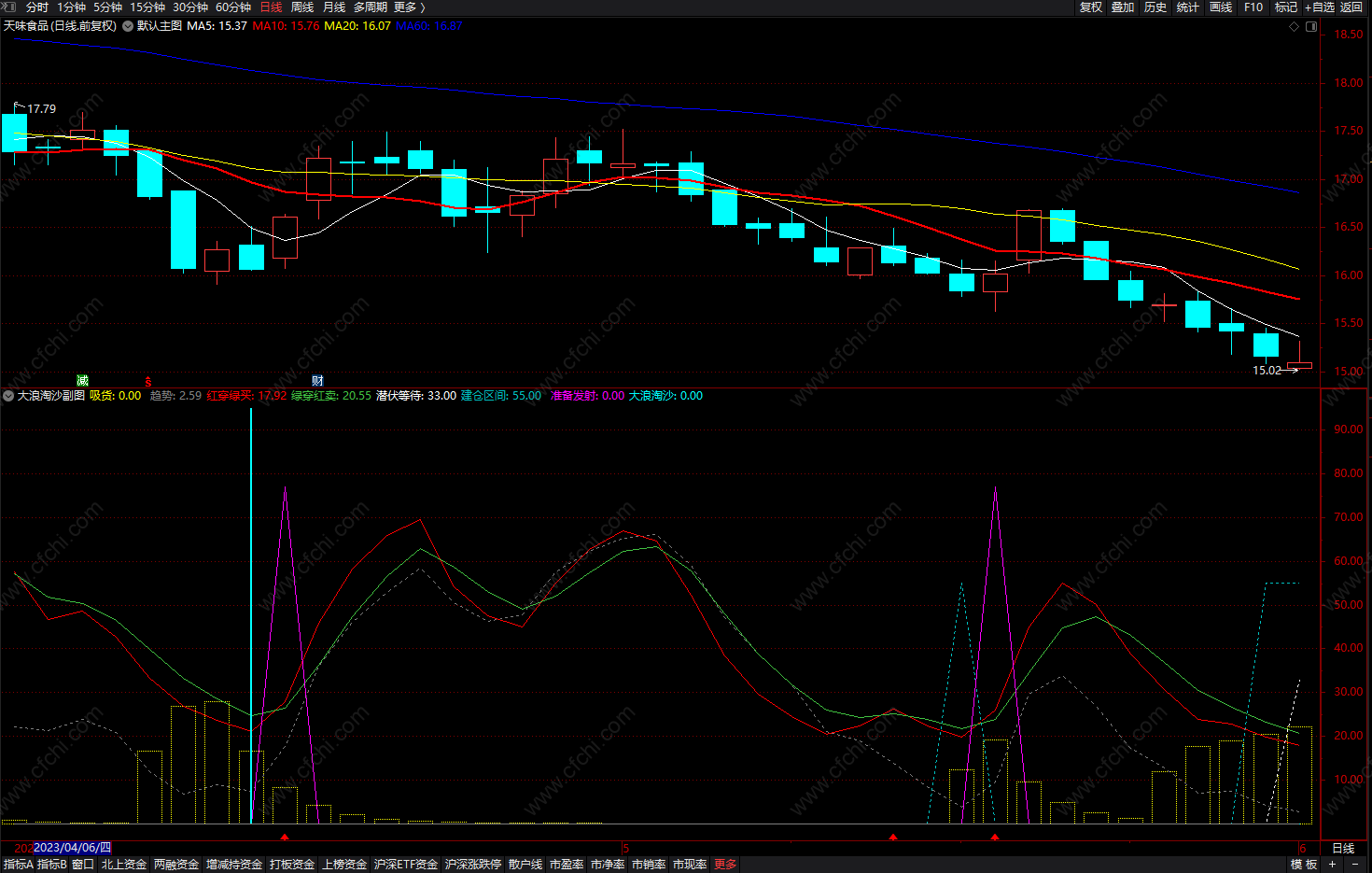This screenshot has height=873, width=1372.
Task: Click the 财 marker on the main chart
Action: point(317,380)
